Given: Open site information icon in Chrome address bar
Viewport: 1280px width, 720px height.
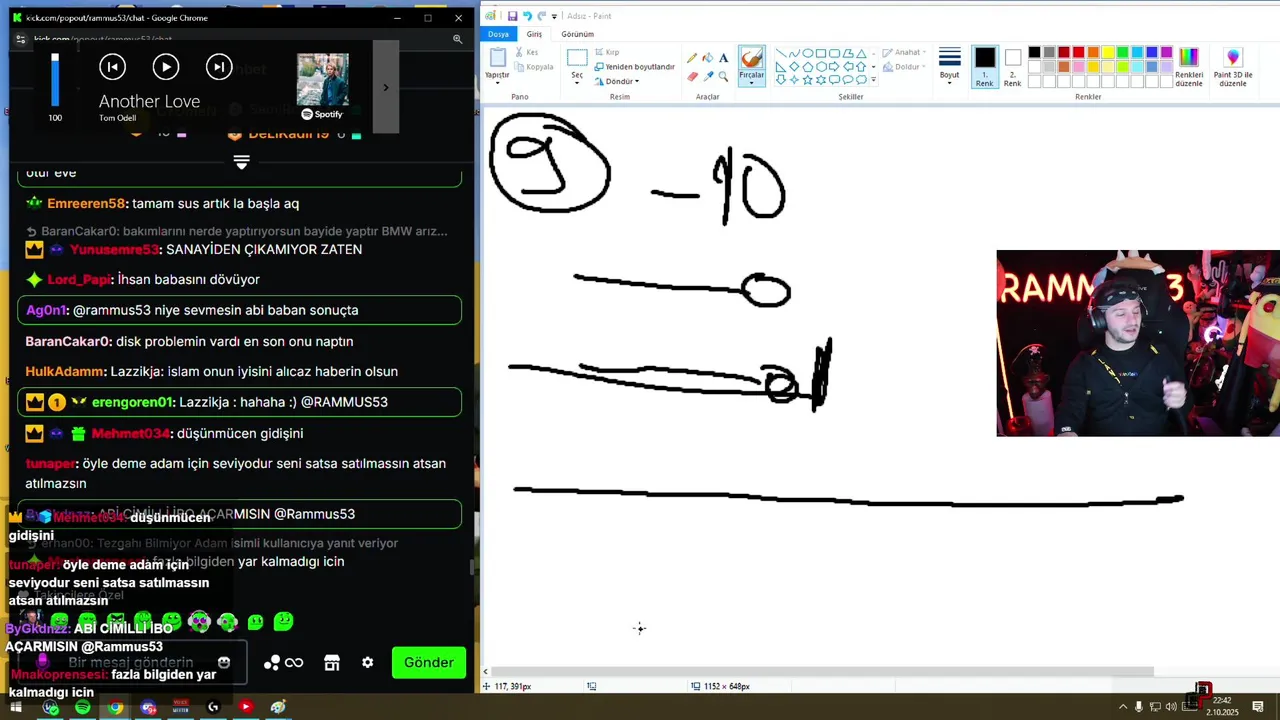Looking at the screenshot, I should click(21, 39).
